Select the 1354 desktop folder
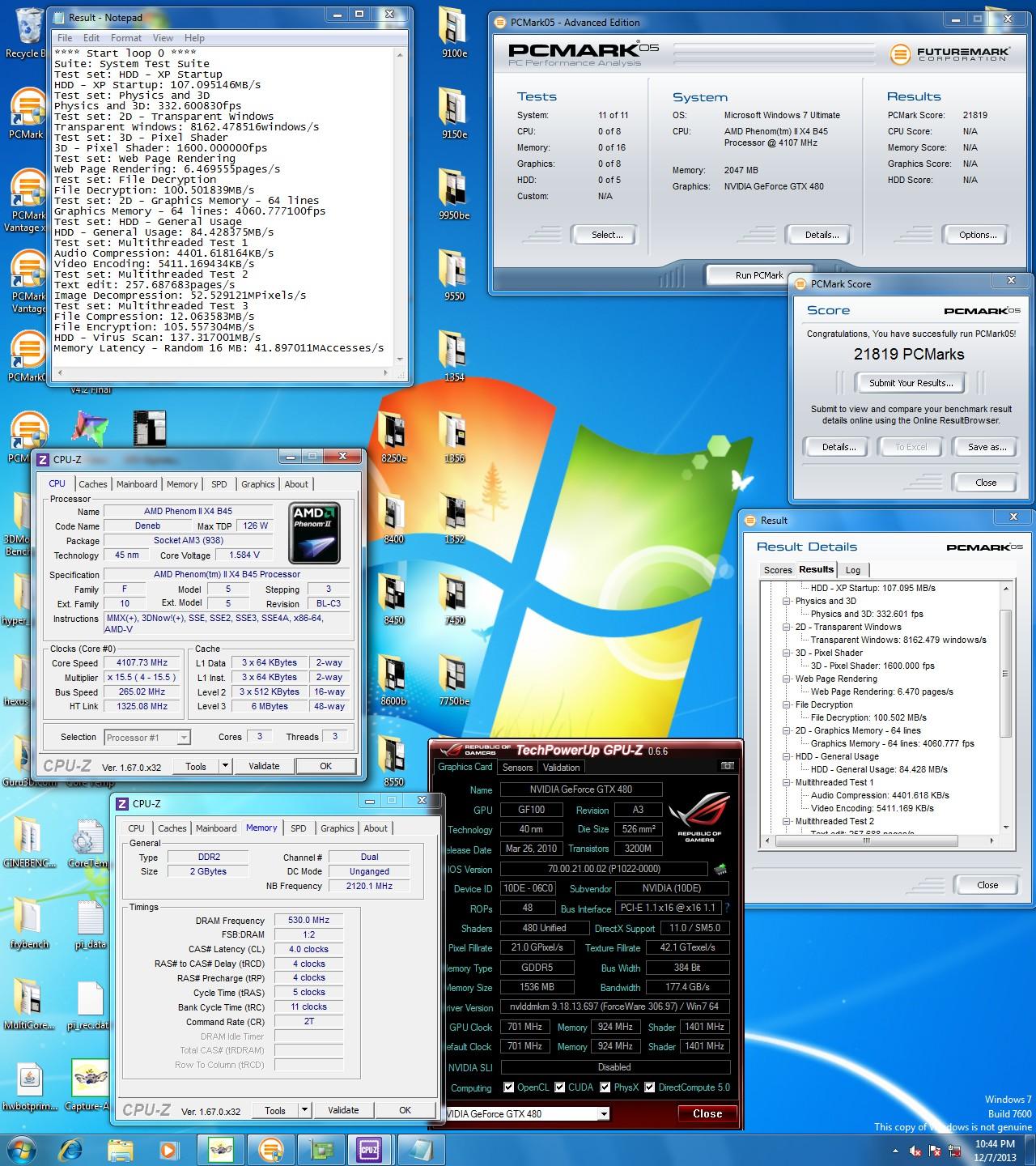Image resolution: width=1036 pixels, height=1166 pixels. (x=454, y=358)
